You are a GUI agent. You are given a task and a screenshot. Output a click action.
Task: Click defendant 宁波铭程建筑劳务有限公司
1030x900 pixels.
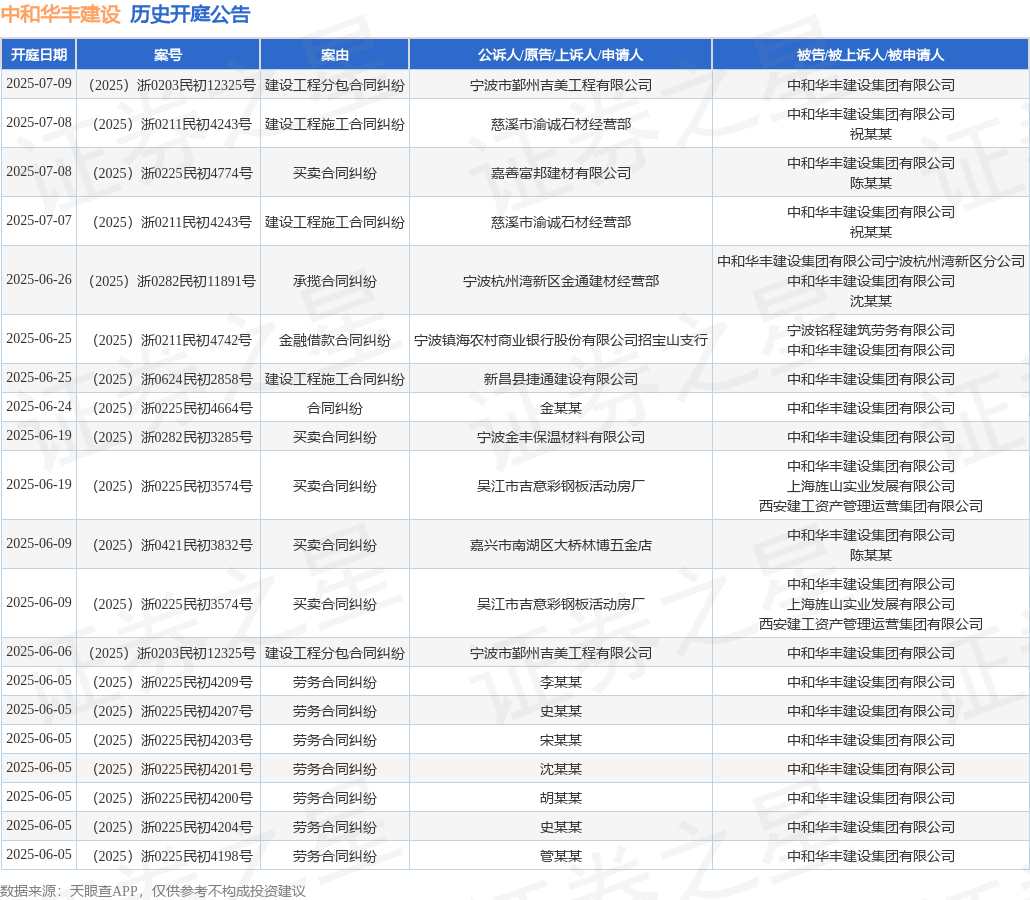coord(870,330)
